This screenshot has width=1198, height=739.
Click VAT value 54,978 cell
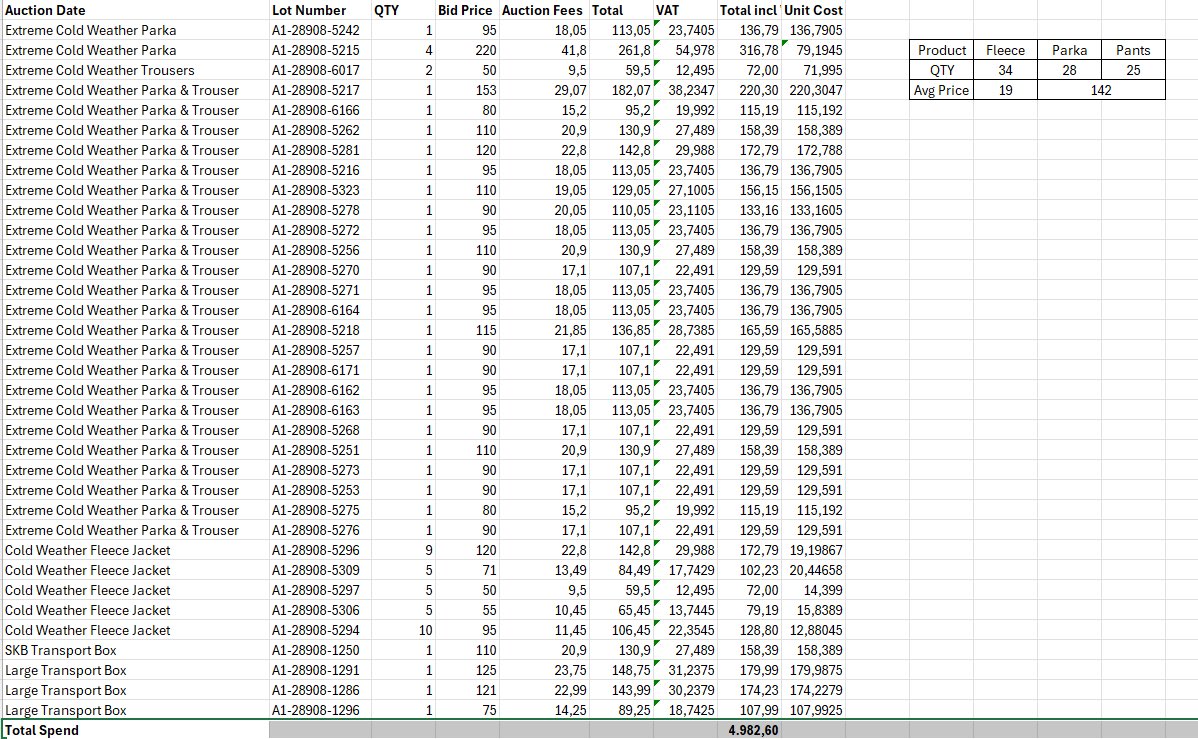pos(685,50)
